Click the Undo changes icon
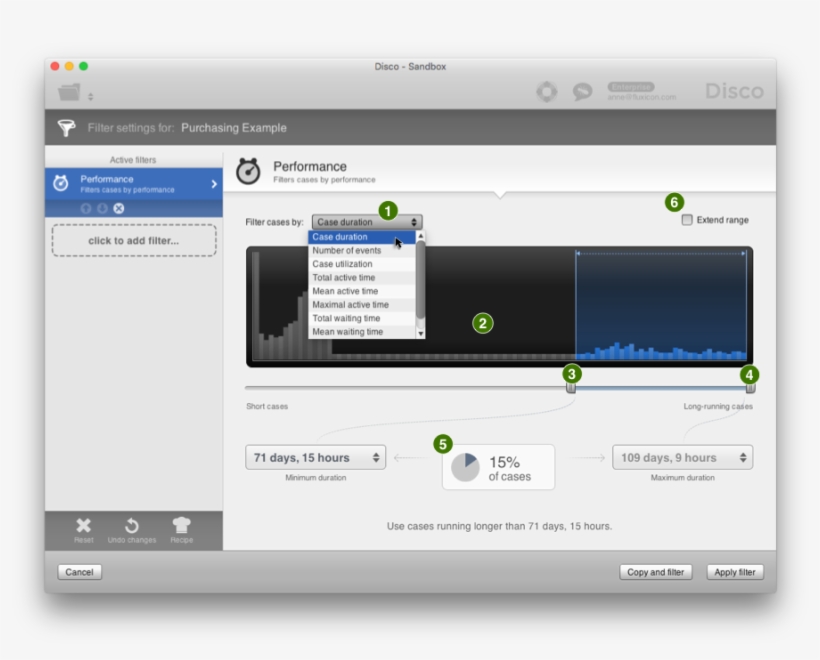Viewport: 820px width, 660px height. tap(132, 526)
